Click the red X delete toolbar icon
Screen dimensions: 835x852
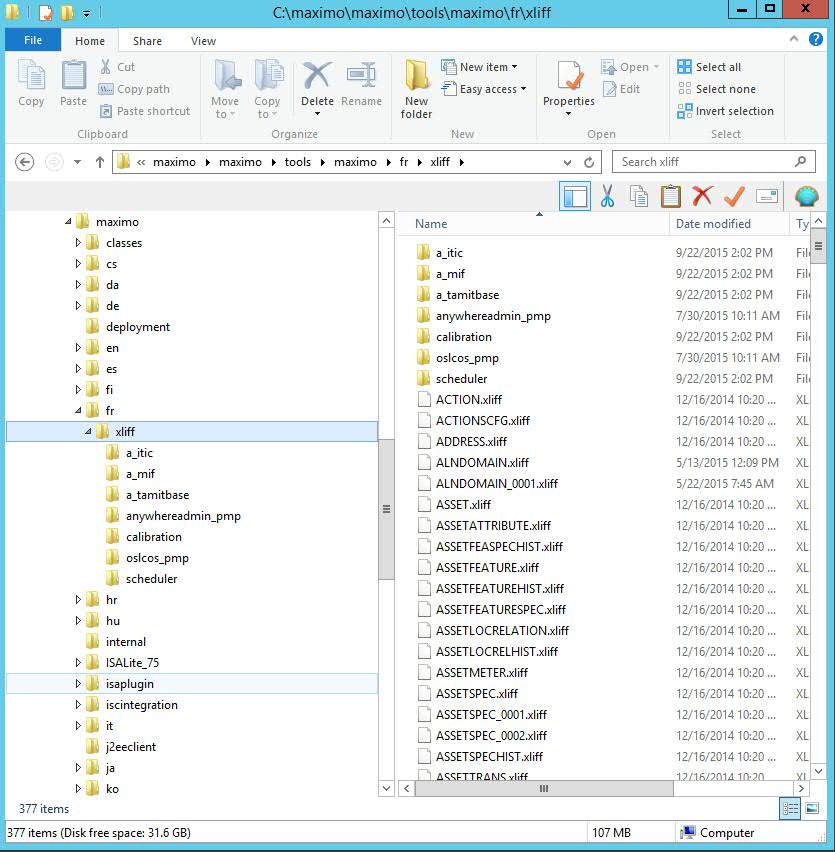point(702,196)
